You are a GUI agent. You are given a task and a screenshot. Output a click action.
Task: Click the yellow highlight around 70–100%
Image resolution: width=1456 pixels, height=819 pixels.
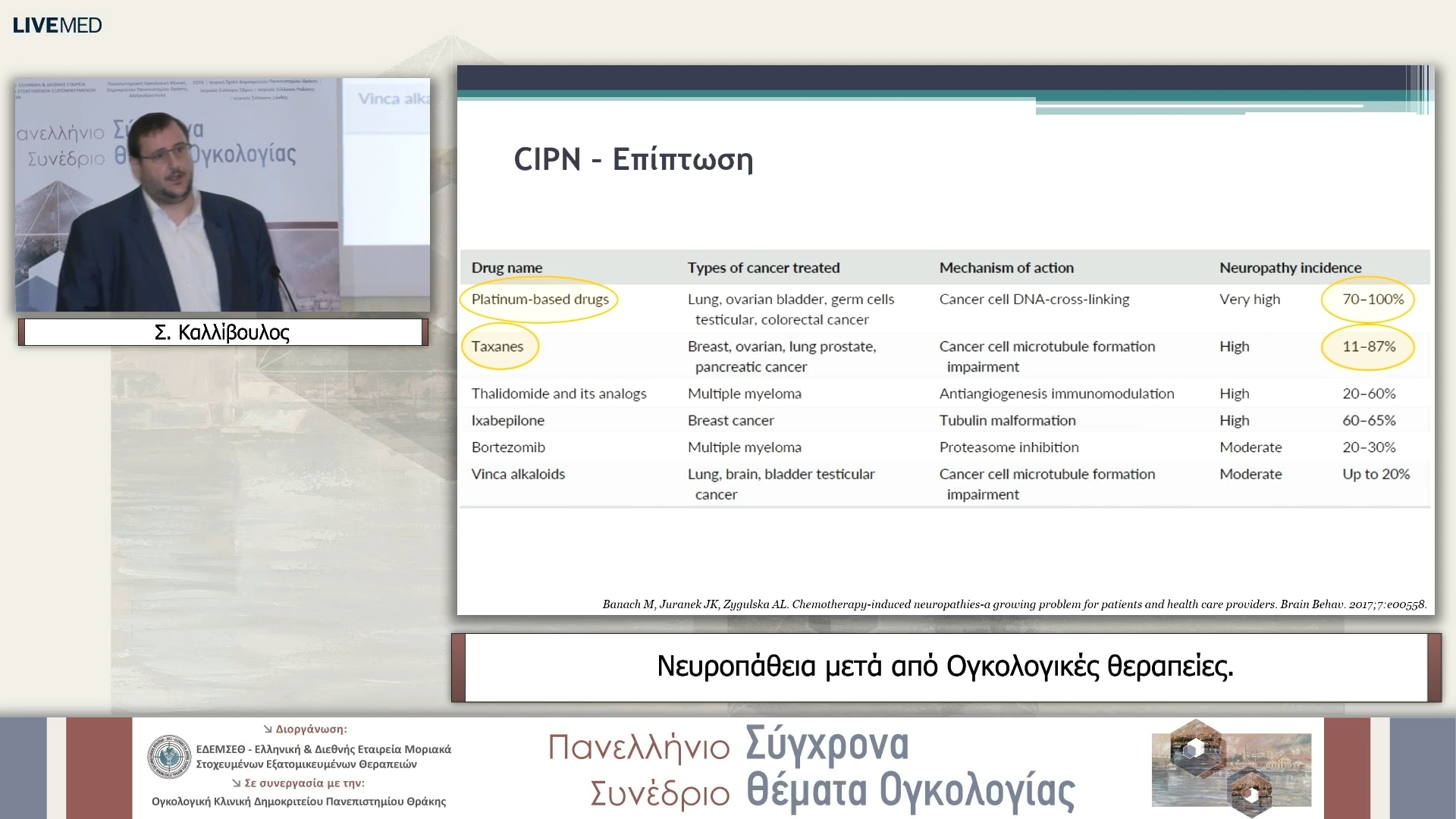pos(1368,300)
